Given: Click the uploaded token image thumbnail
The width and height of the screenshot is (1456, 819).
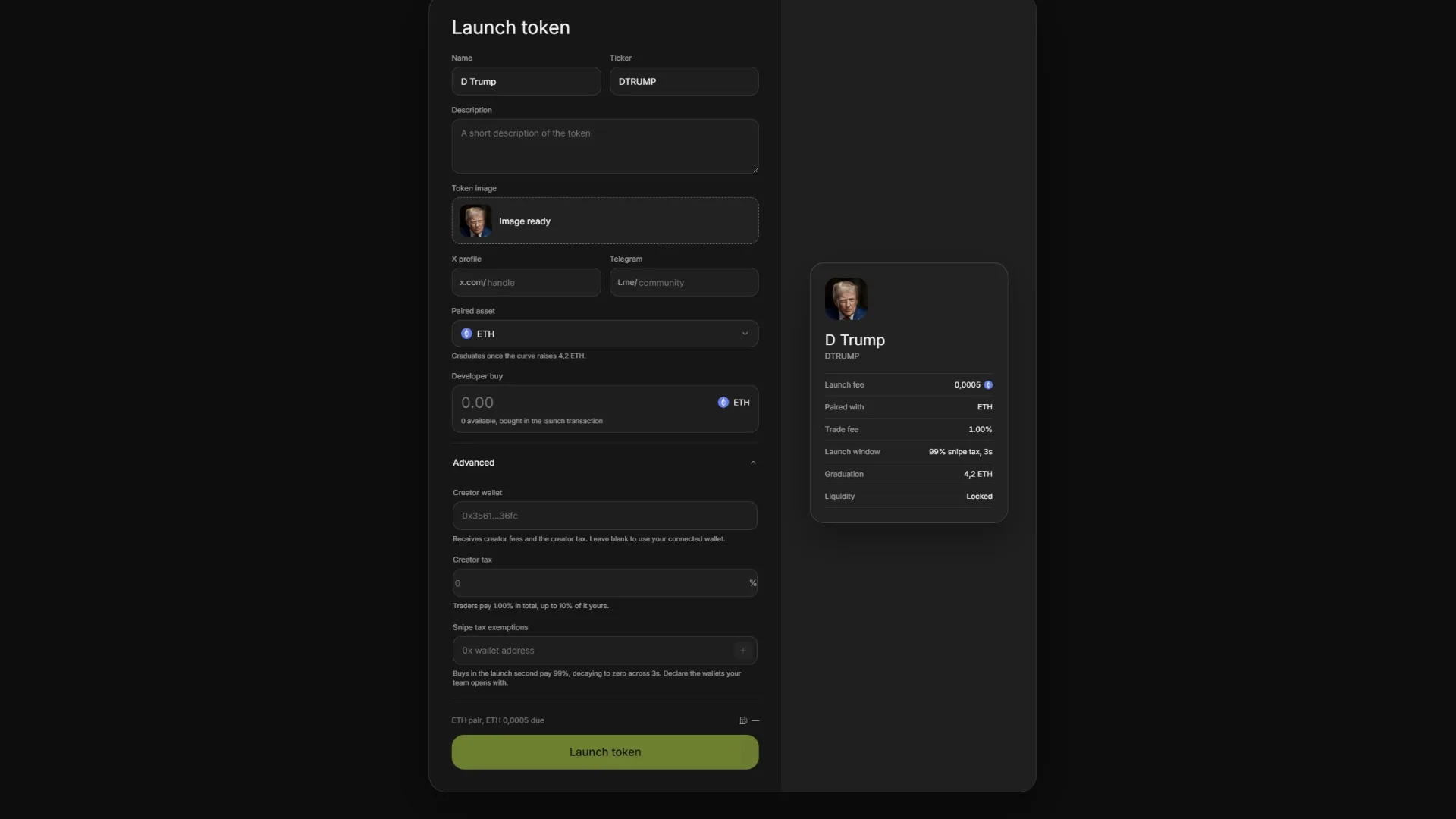Looking at the screenshot, I should click(475, 221).
